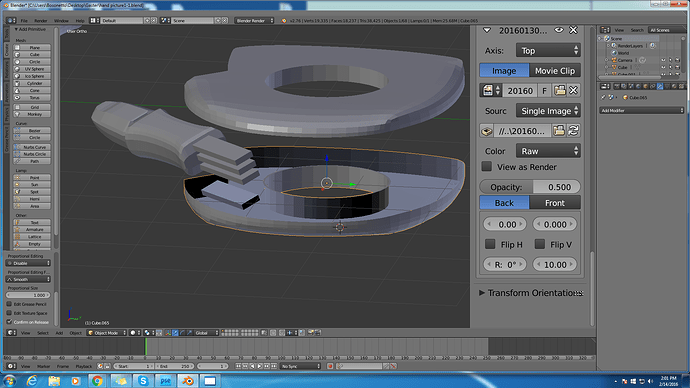The height and width of the screenshot is (388, 690).
Task: Add a Point lamp
Action: coord(32,178)
